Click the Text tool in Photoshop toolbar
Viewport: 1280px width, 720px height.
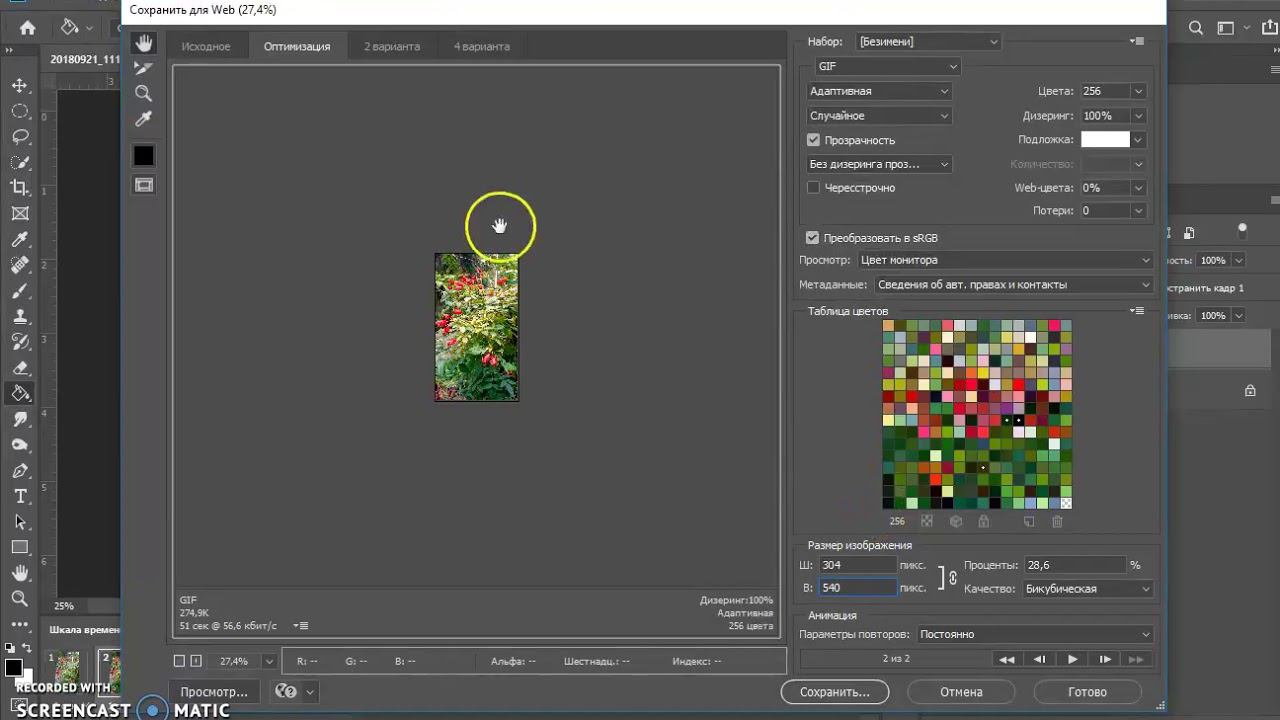[20, 496]
